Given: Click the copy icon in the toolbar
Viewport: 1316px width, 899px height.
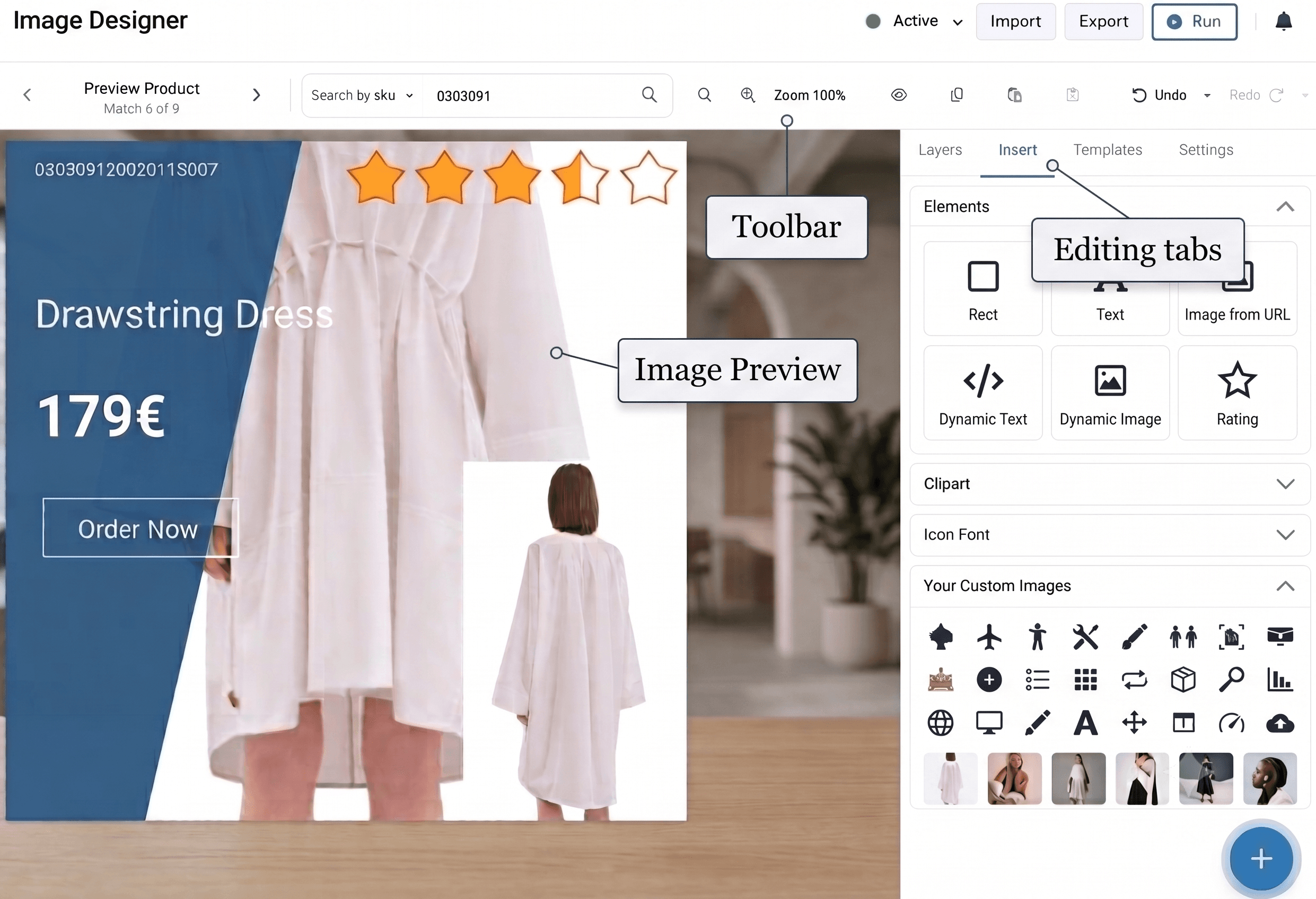Looking at the screenshot, I should (x=957, y=95).
